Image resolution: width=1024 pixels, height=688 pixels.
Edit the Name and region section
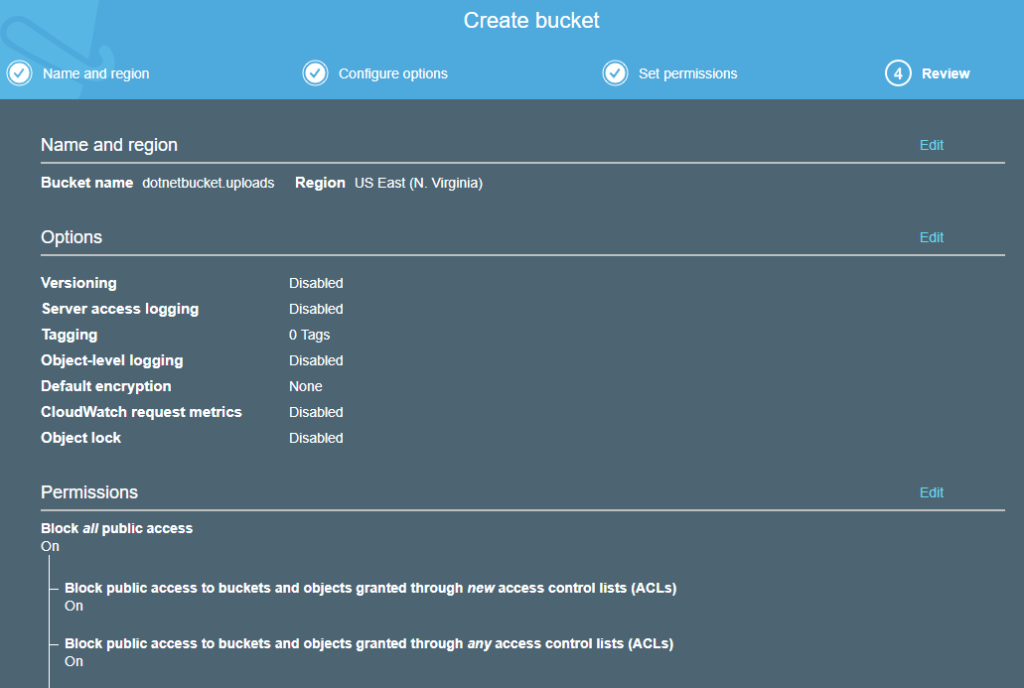point(931,145)
